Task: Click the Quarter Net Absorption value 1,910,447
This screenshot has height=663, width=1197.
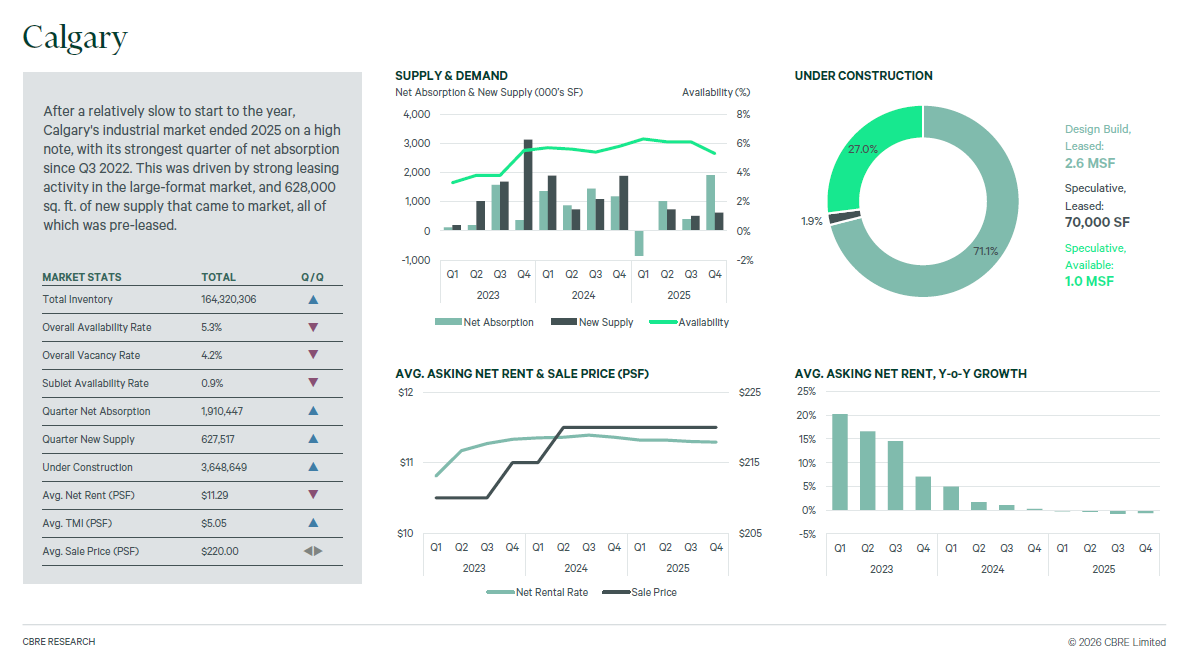Action: pos(222,411)
